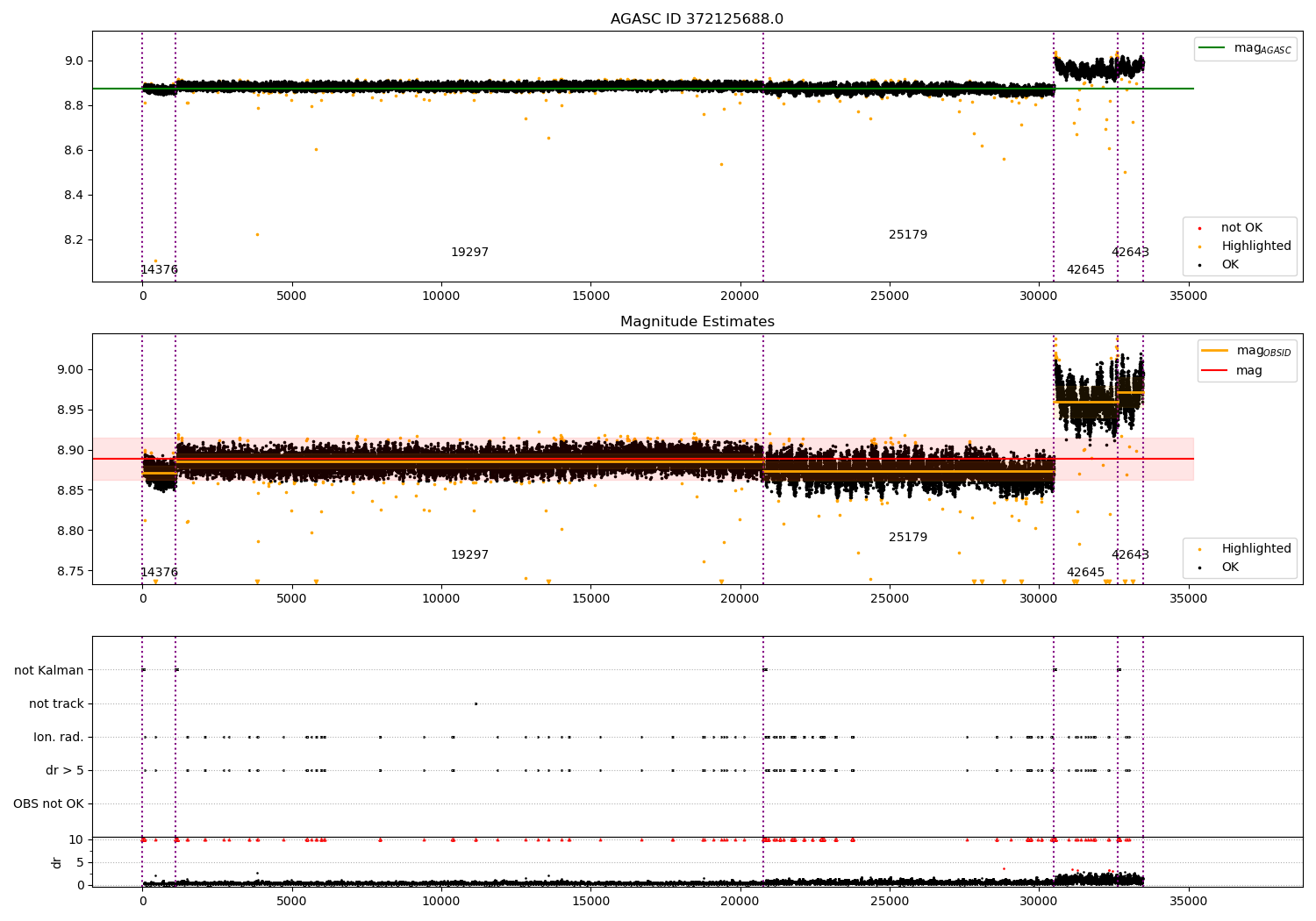Click the 8.2 y-axis tick of top plot

[74, 239]
